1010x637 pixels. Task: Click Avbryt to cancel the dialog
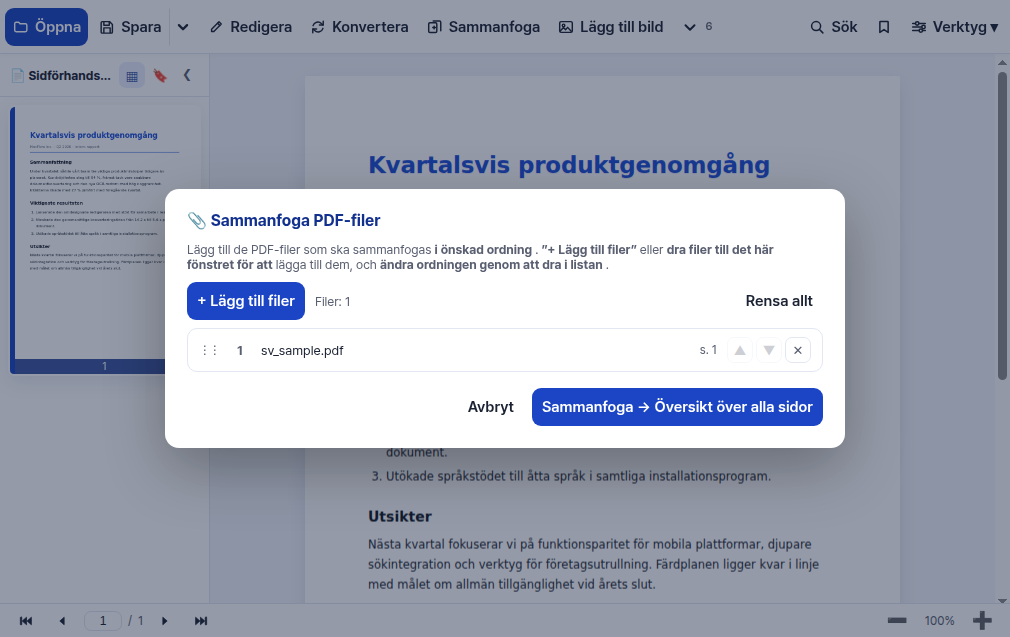(x=491, y=407)
